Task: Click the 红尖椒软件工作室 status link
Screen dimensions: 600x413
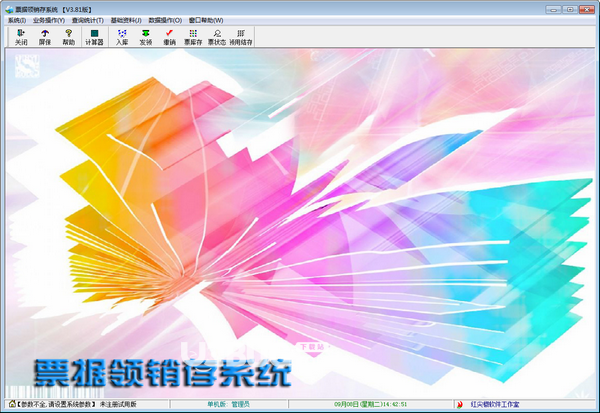Action: [x=495, y=404]
